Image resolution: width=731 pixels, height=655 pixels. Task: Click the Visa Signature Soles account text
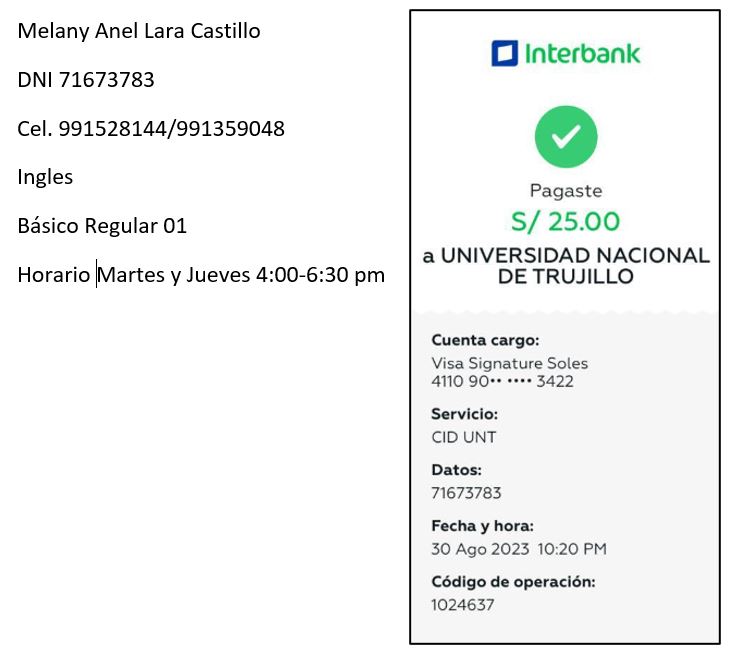[x=509, y=363]
